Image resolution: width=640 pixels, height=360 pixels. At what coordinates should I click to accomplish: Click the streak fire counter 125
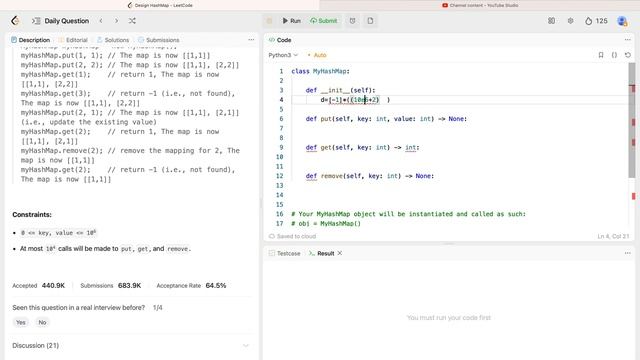point(596,21)
